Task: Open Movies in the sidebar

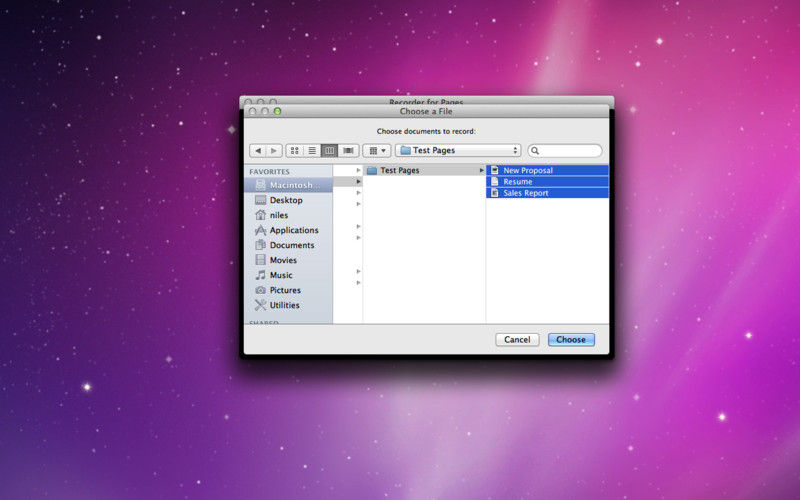Action: tap(288, 260)
